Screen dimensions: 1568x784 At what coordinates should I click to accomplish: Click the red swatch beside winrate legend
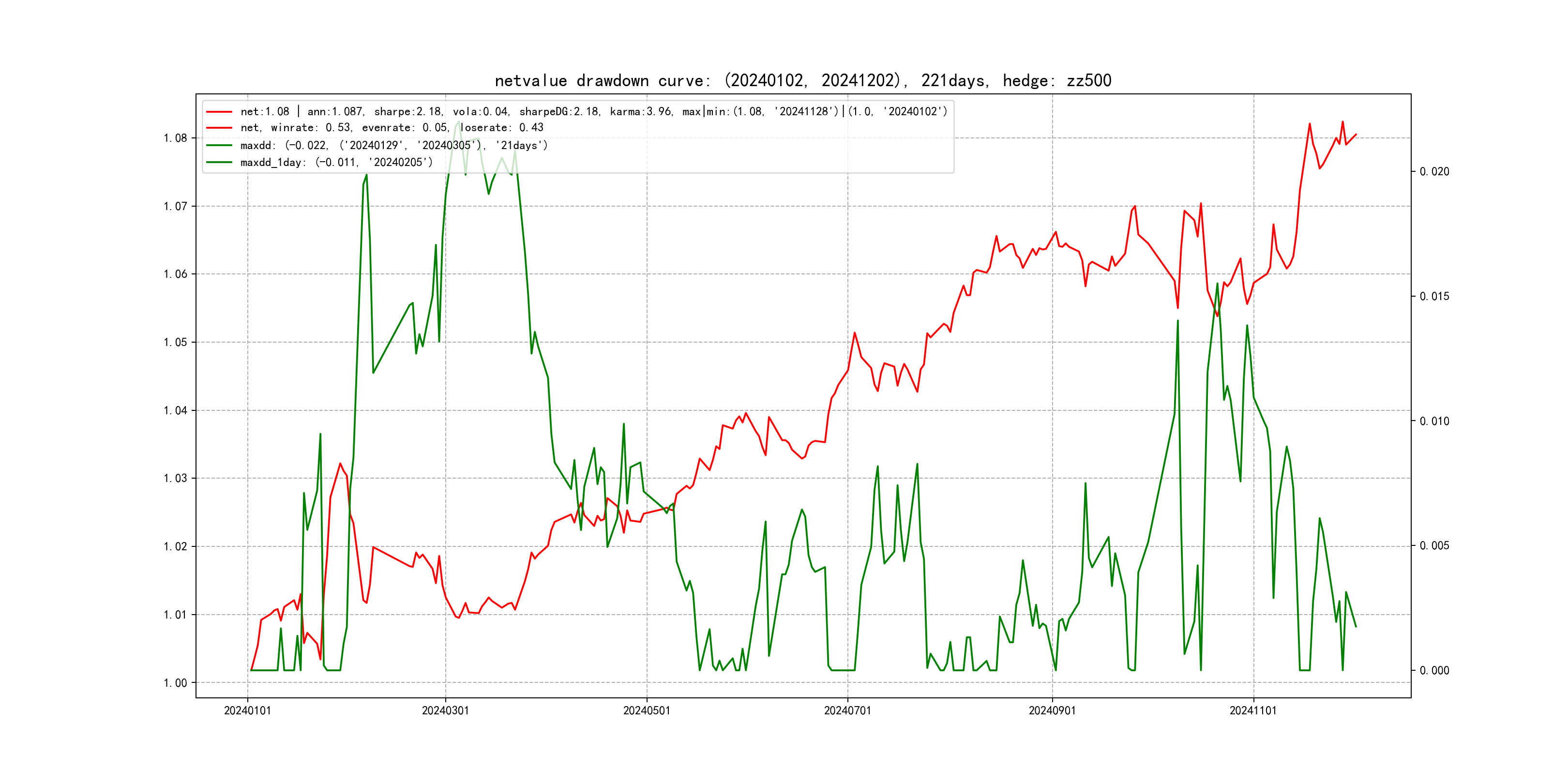219,128
